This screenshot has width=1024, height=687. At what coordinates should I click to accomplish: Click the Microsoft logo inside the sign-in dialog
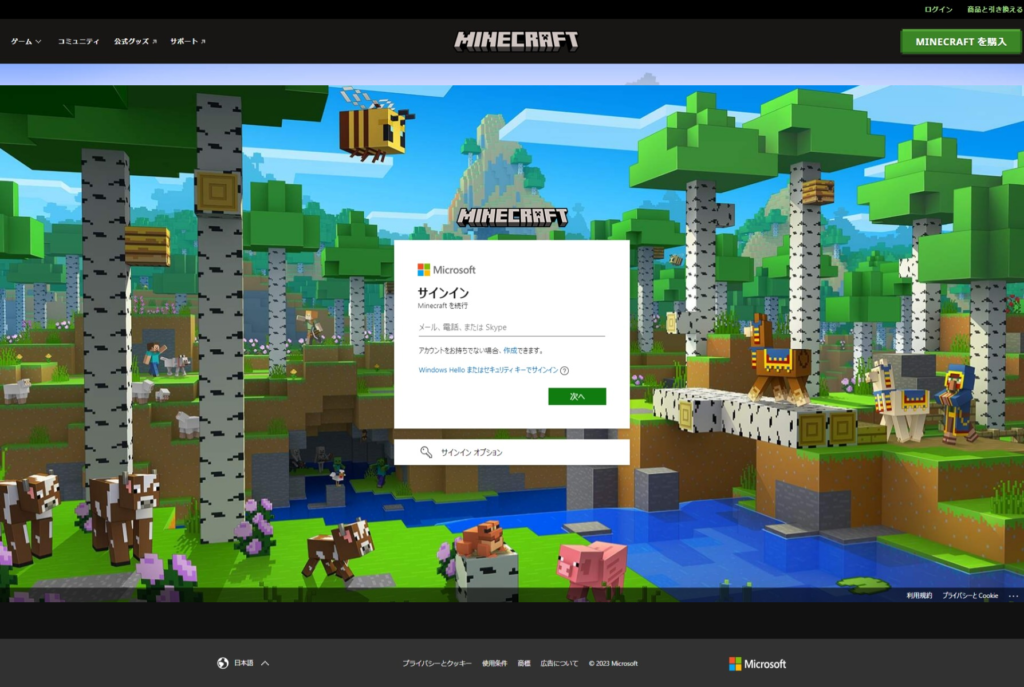447,270
